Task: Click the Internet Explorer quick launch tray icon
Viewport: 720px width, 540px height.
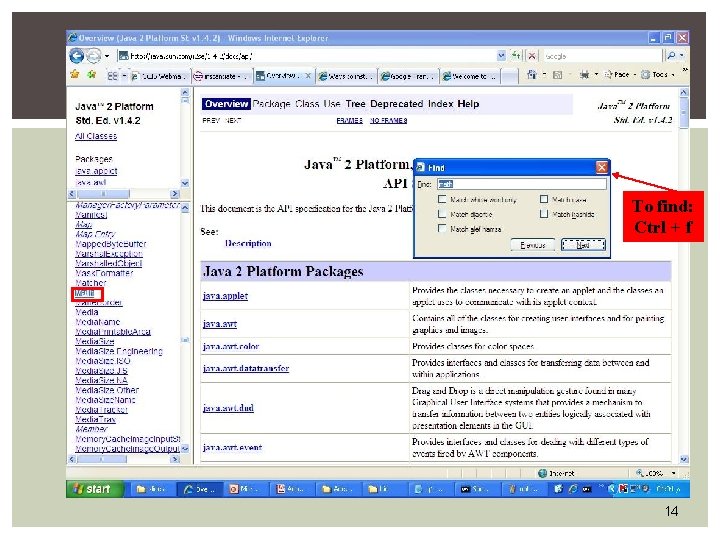Action: tap(572, 489)
